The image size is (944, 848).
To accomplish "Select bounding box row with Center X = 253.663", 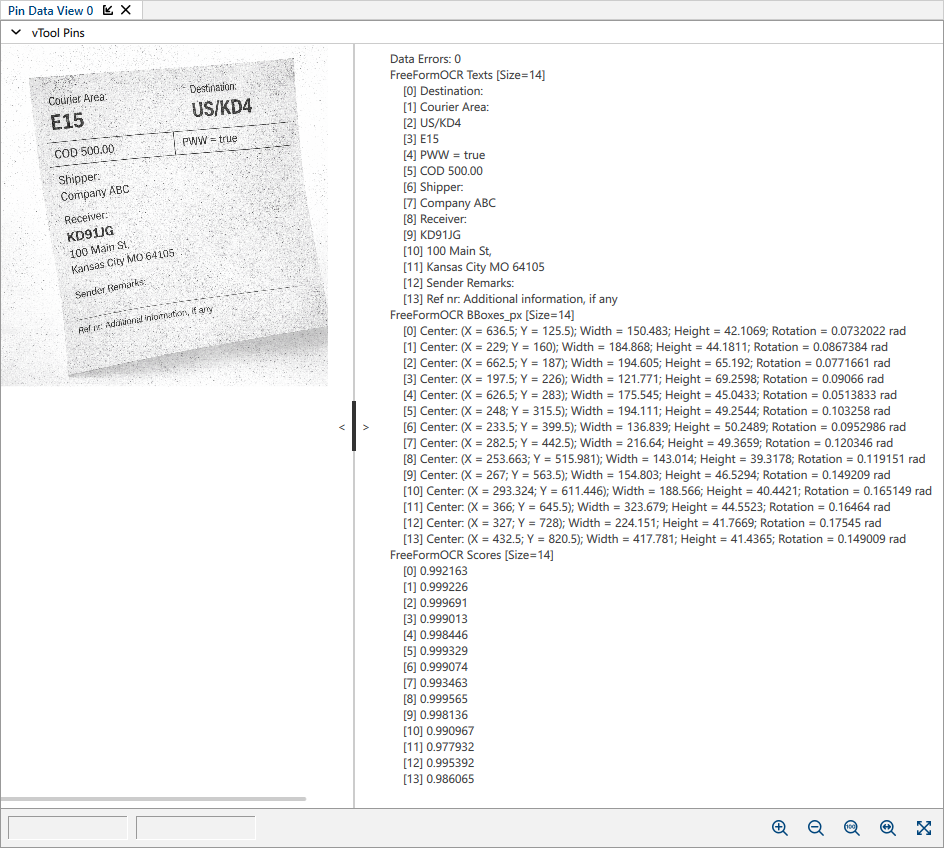I will [664, 459].
